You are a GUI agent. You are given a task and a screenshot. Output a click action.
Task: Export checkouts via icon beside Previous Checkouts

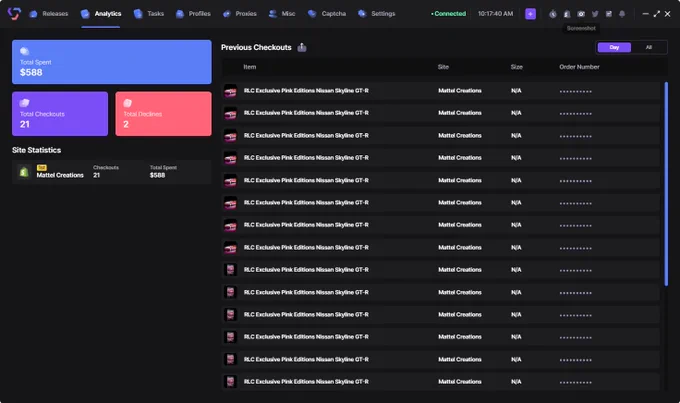pos(302,47)
